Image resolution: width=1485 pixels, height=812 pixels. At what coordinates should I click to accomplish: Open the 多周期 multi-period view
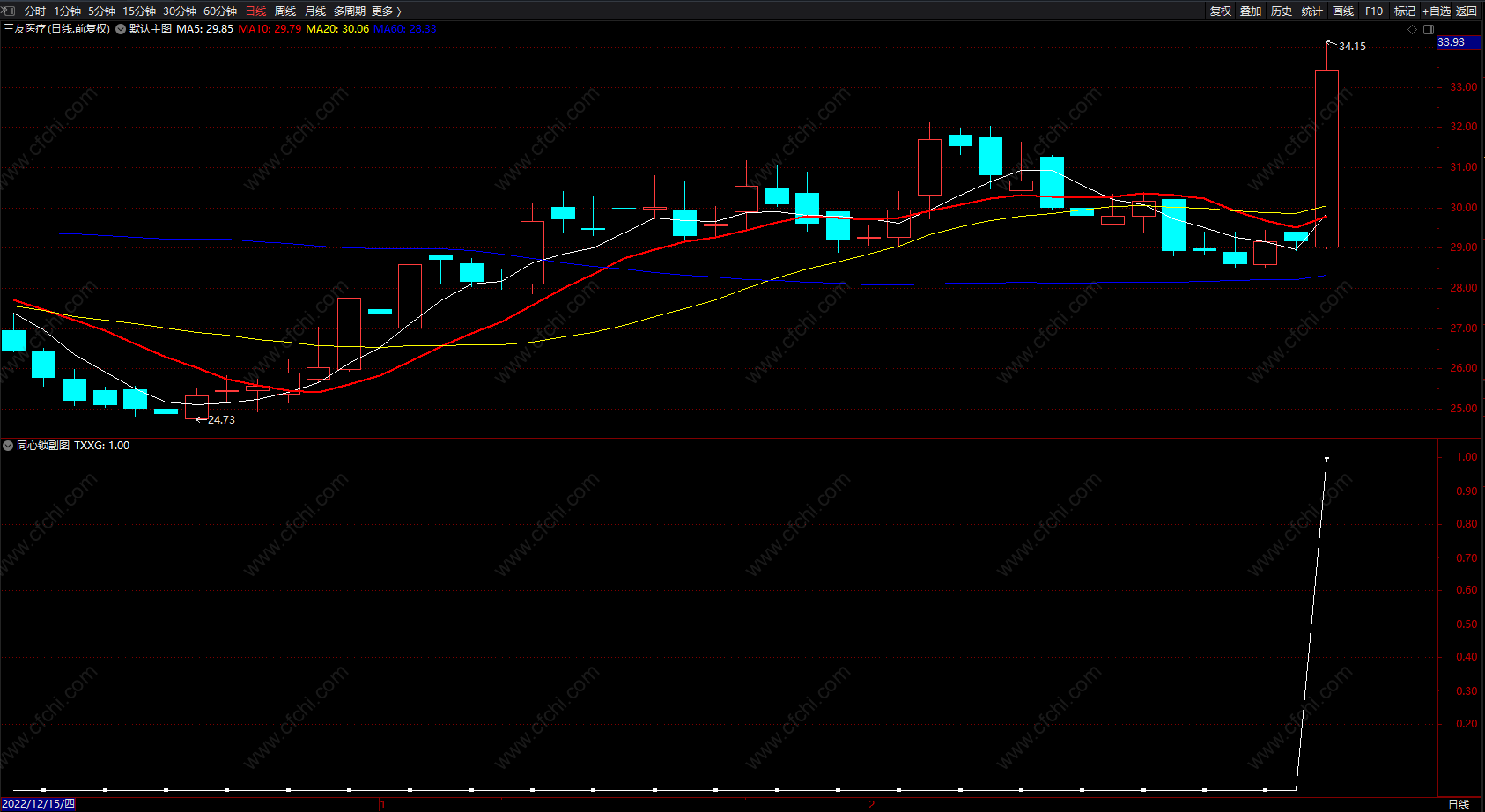point(350,11)
